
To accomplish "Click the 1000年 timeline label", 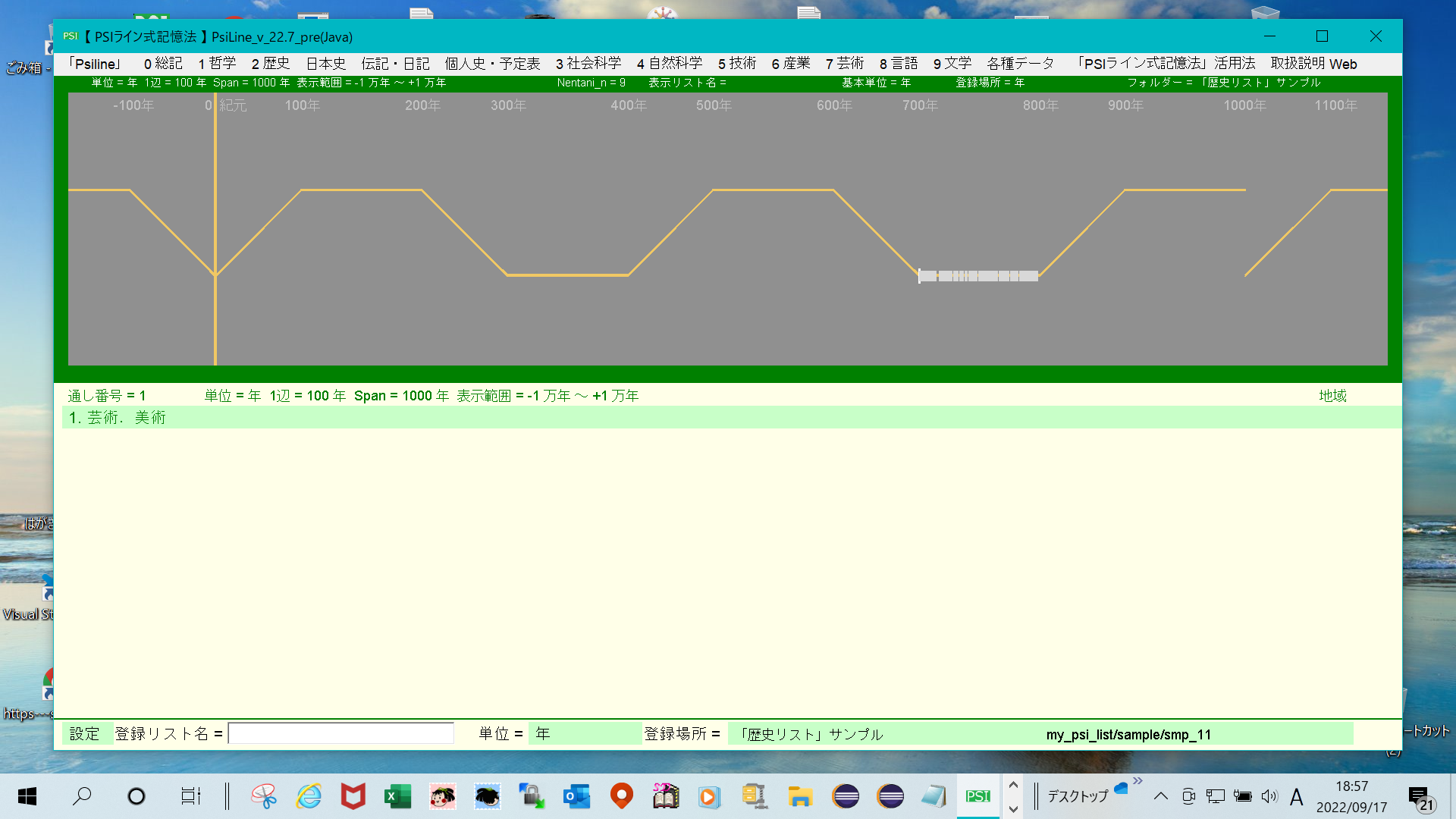I will (x=1244, y=105).
